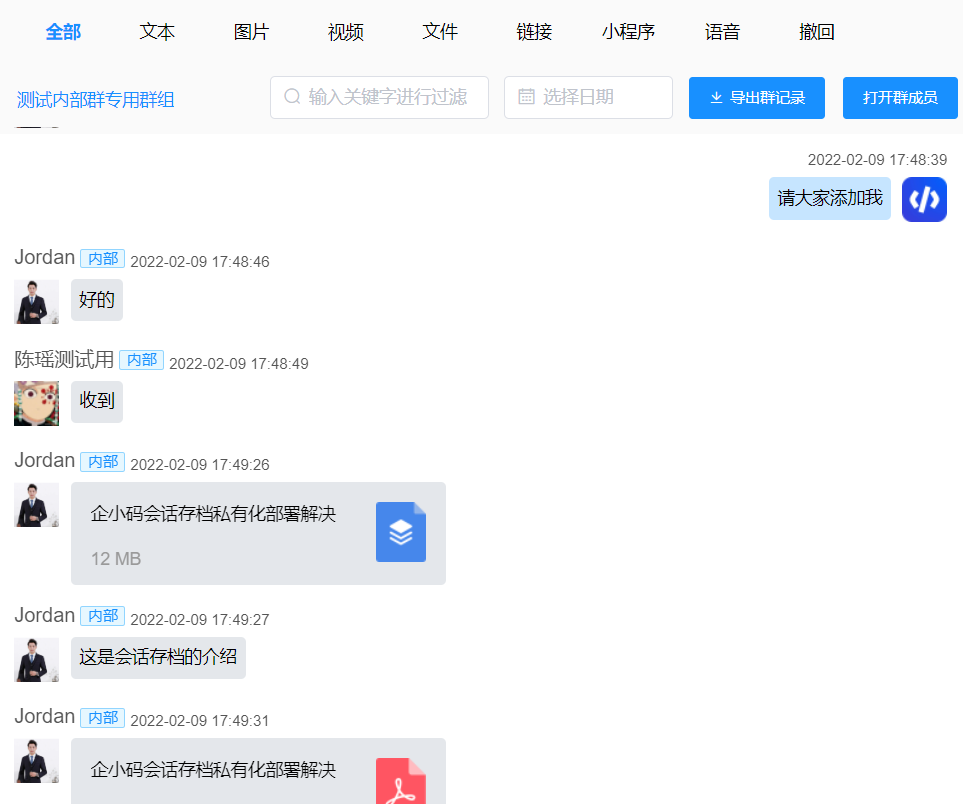The width and height of the screenshot is (963, 804).
Task: Select the 请大家添加我 message bubble
Action: click(x=830, y=198)
